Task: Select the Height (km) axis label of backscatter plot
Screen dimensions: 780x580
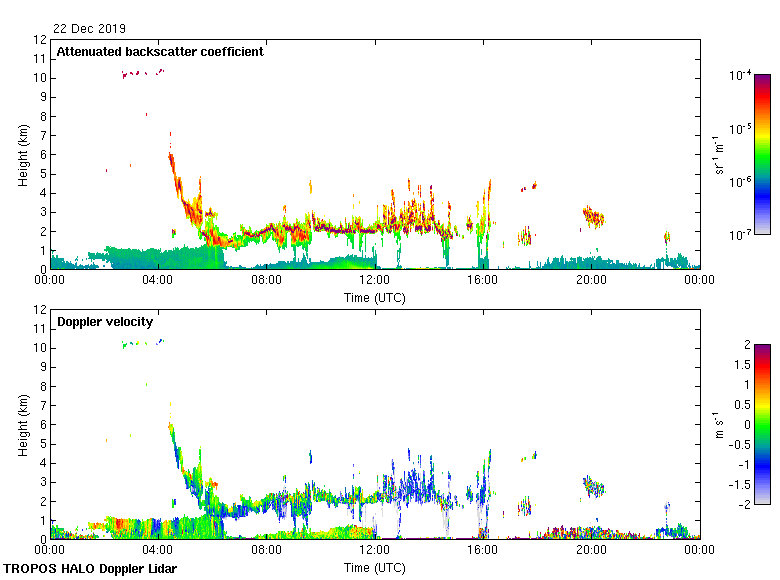Action: pyautogui.click(x=22, y=155)
